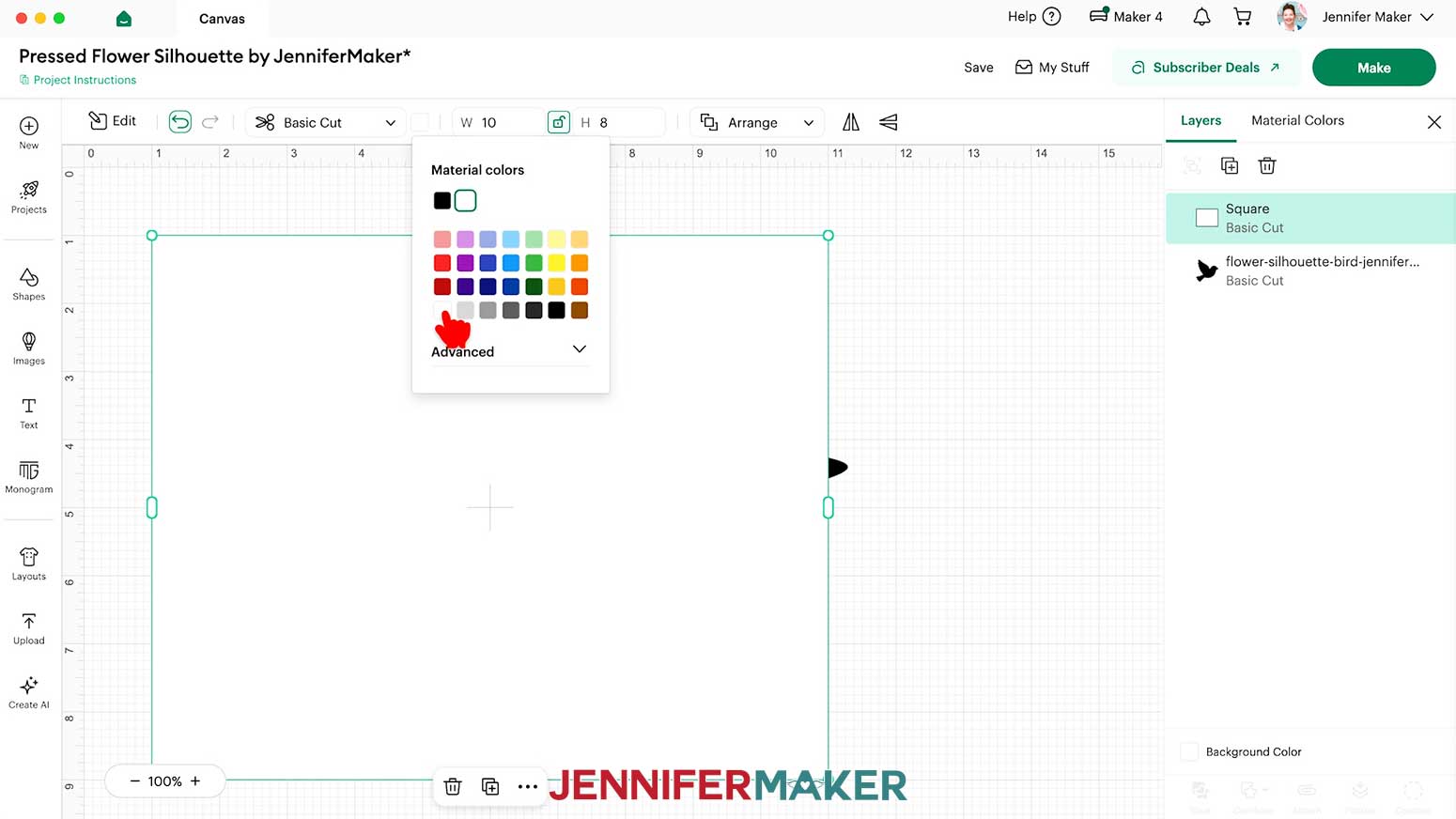Open the New project tool
The height and width of the screenshot is (819, 1456).
(29, 132)
